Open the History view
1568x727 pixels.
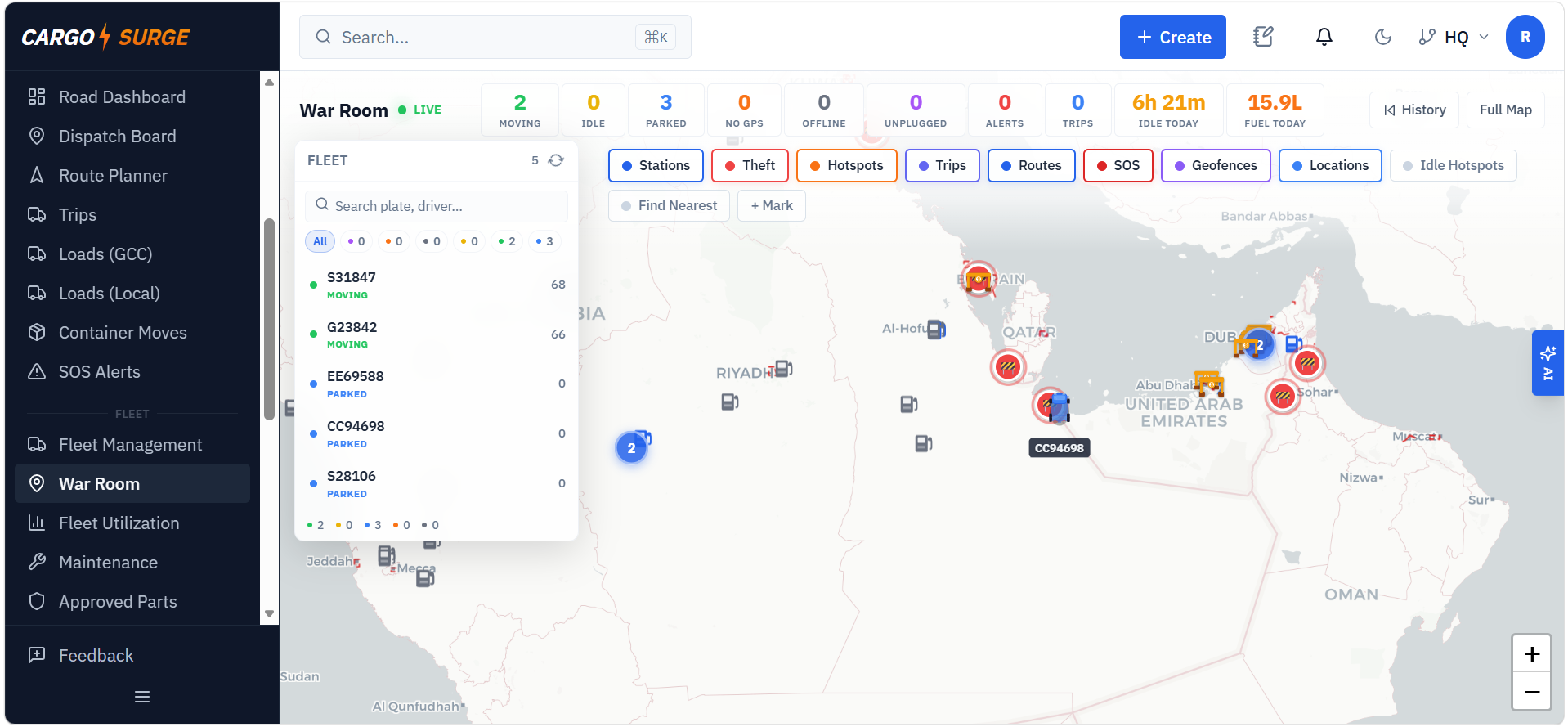(1414, 110)
